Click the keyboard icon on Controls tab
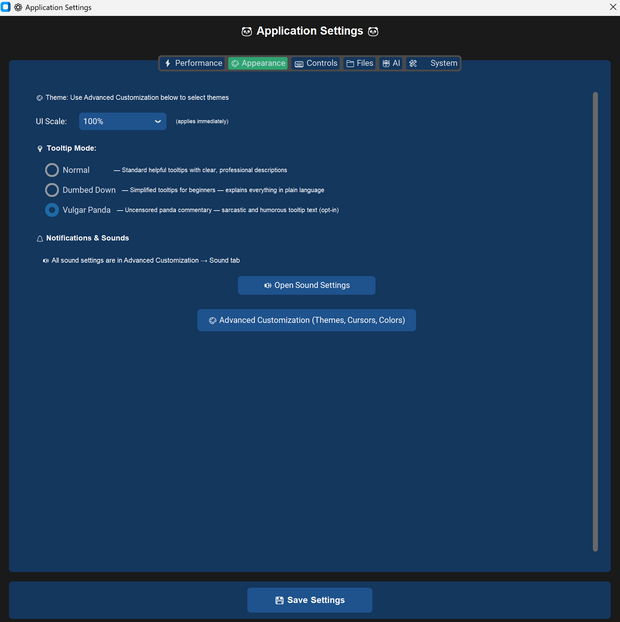This screenshot has height=622, width=620. tap(299, 63)
